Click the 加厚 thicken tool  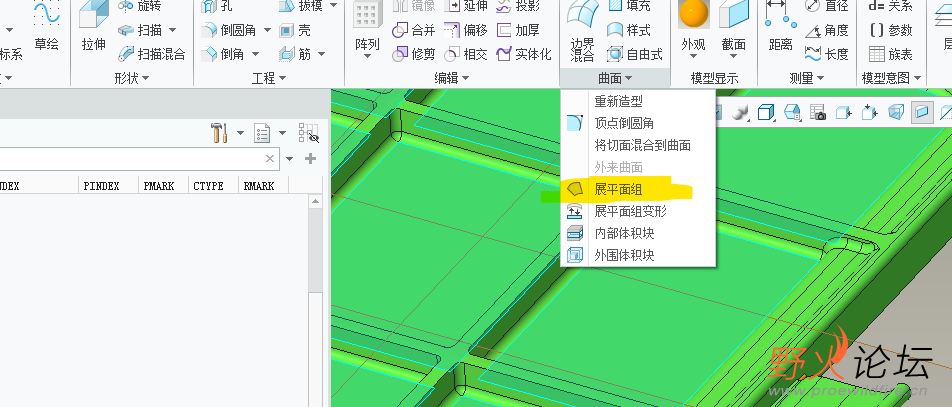coord(518,30)
